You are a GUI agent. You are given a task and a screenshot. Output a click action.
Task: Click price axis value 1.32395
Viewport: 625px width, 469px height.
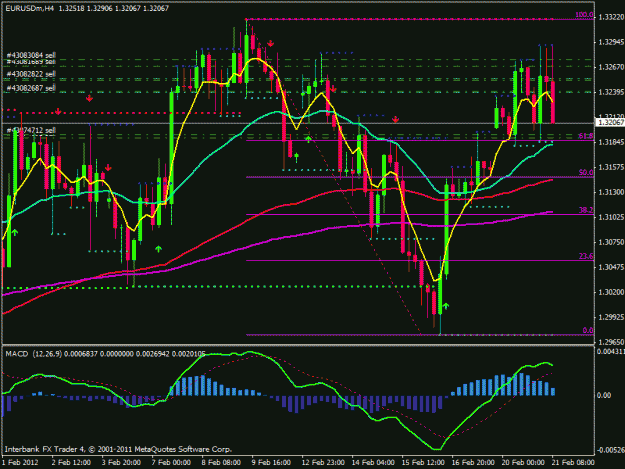(x=611, y=92)
